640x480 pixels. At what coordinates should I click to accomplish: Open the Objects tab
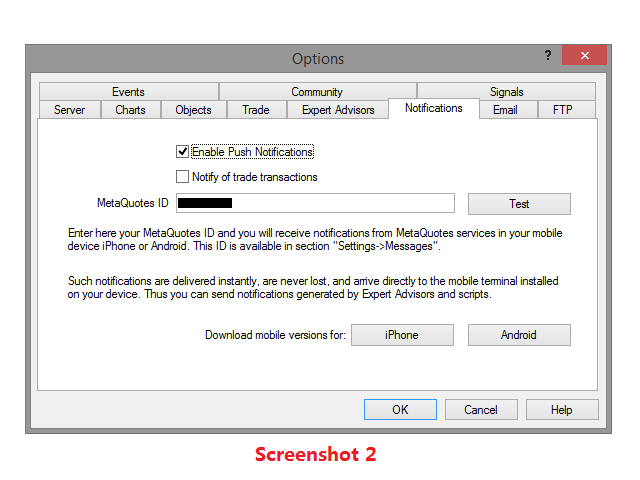click(193, 110)
